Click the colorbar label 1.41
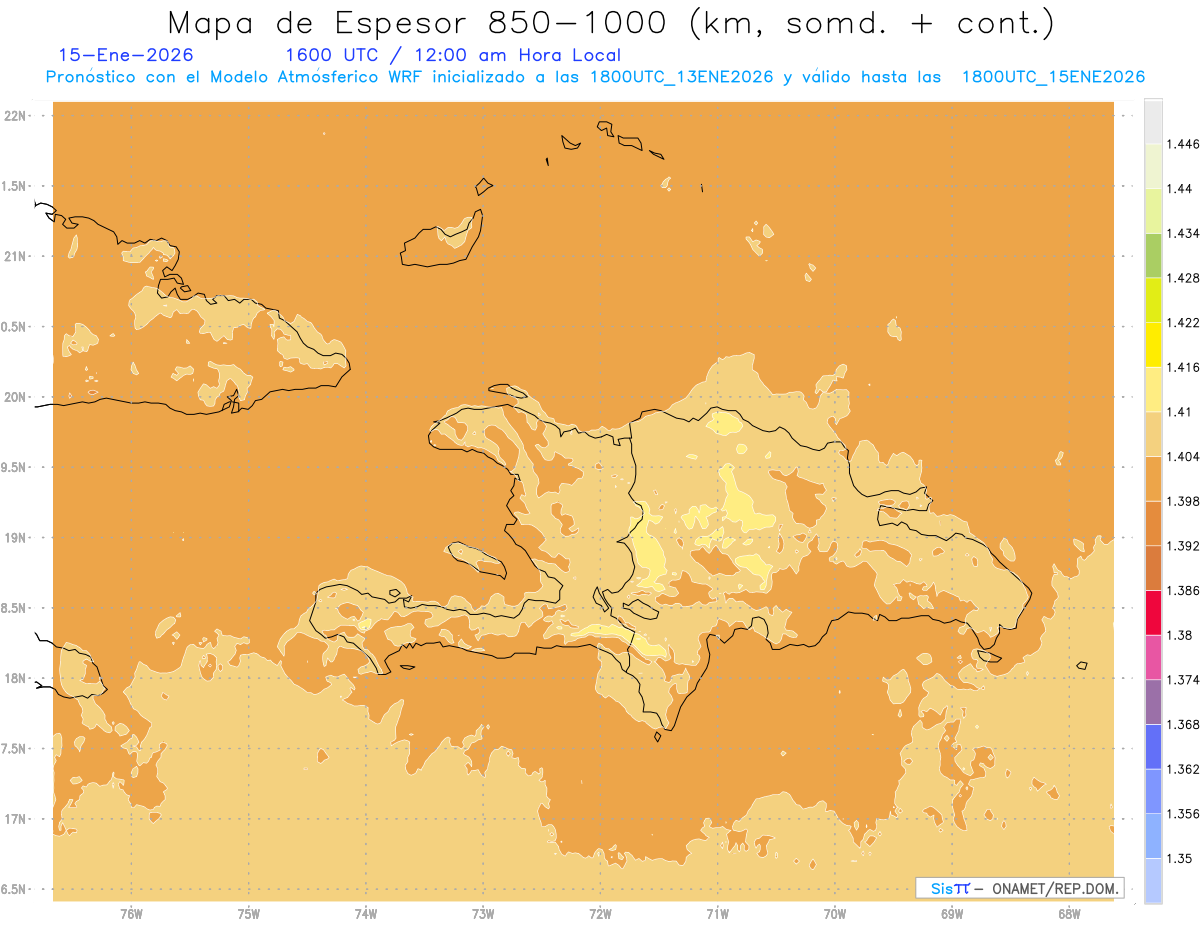Screen dimensions: 1200x927 coord(1180,412)
